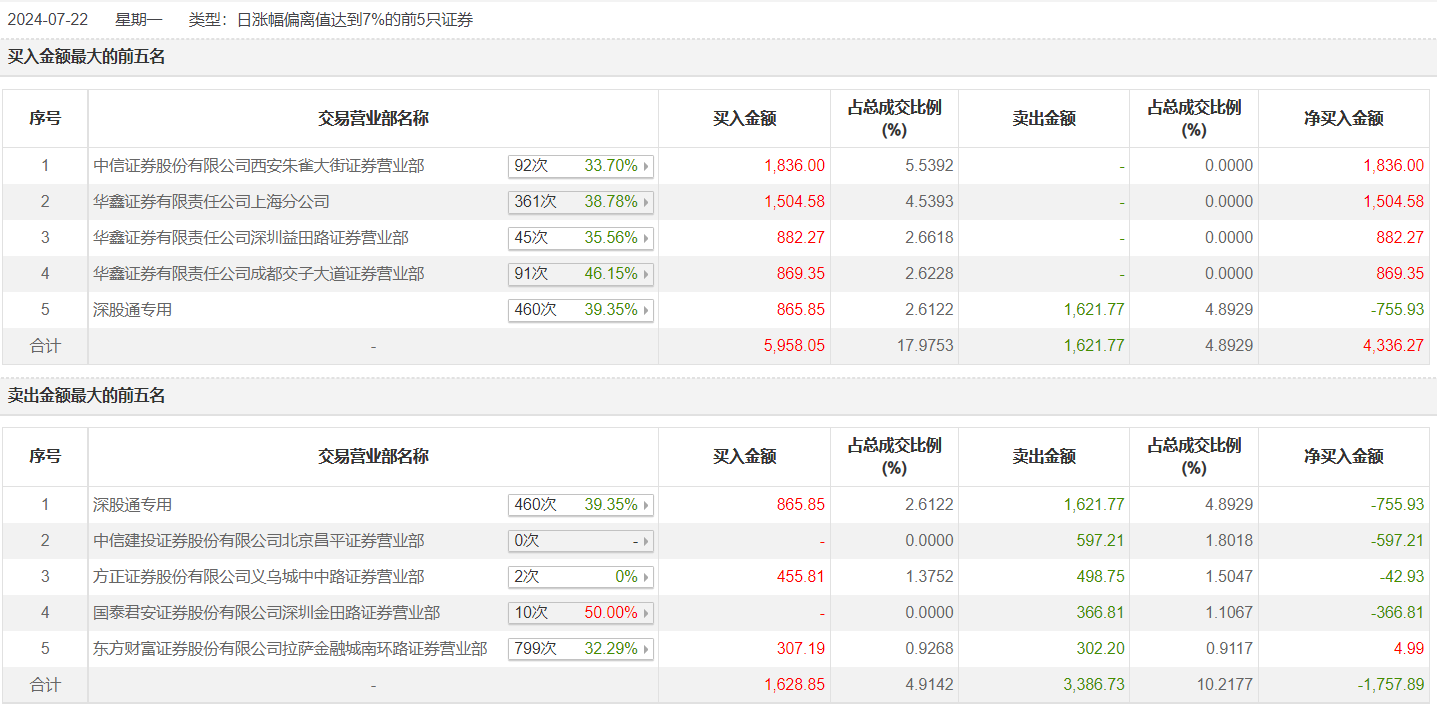Image resolution: width=1437 pixels, height=710 pixels.
Task: Click the sell-table buy total 1,628.85
Action: tap(794, 685)
